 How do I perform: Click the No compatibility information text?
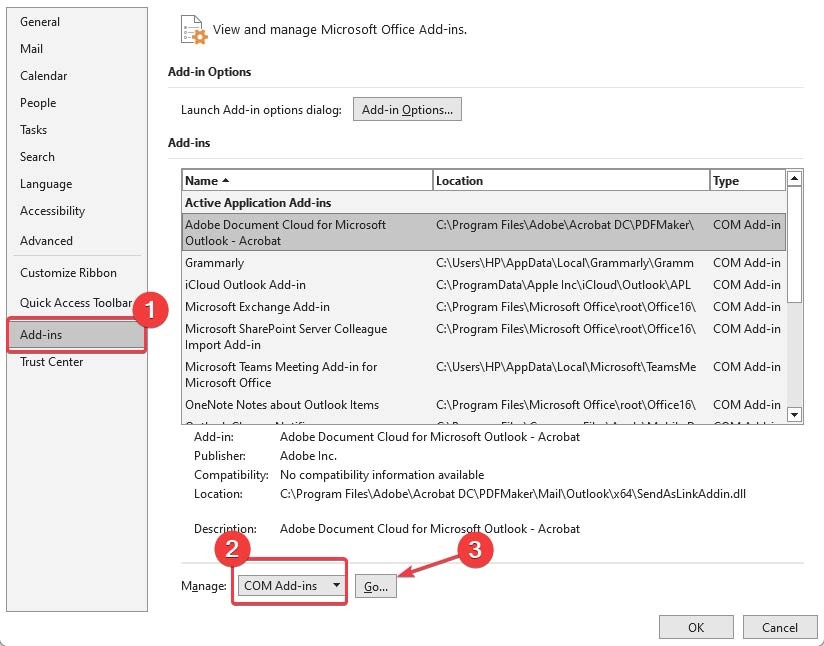tap(382, 475)
